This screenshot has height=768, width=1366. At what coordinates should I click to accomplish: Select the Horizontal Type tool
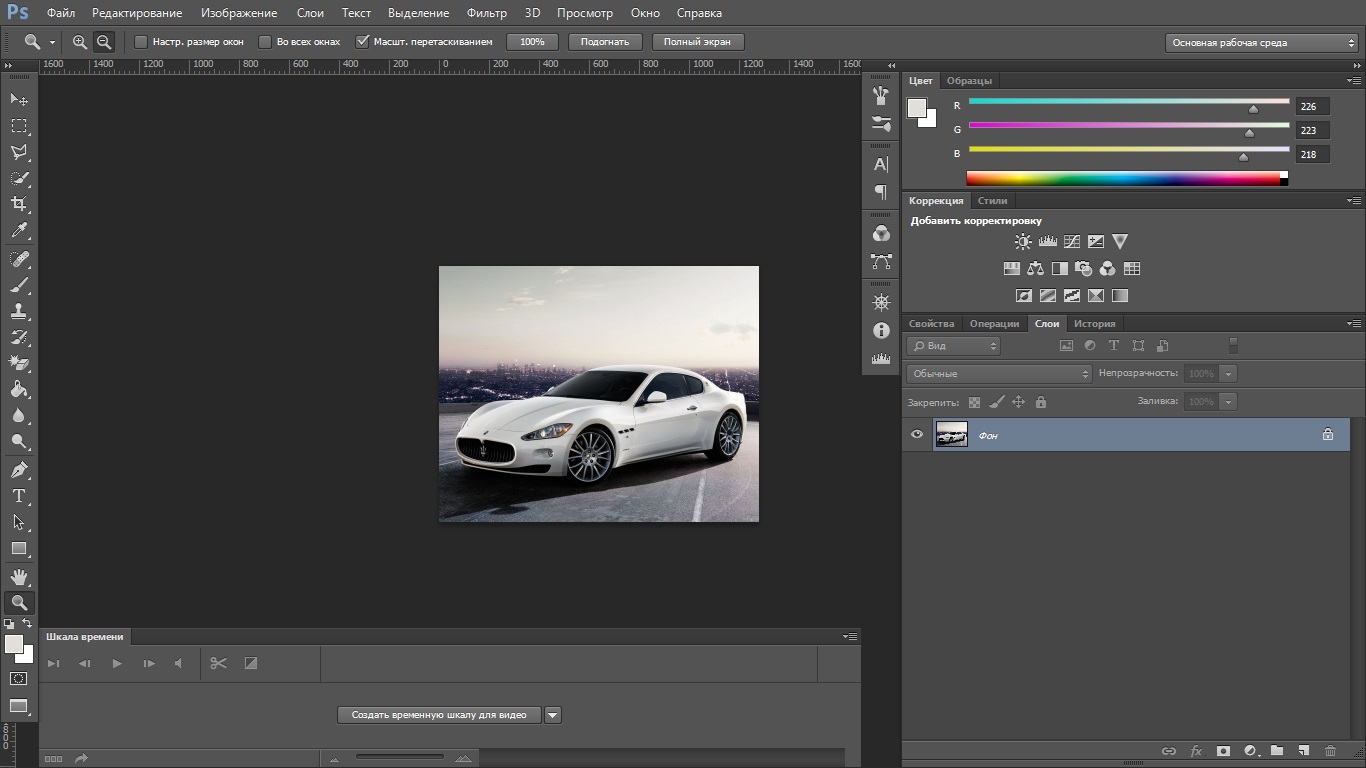click(19, 496)
